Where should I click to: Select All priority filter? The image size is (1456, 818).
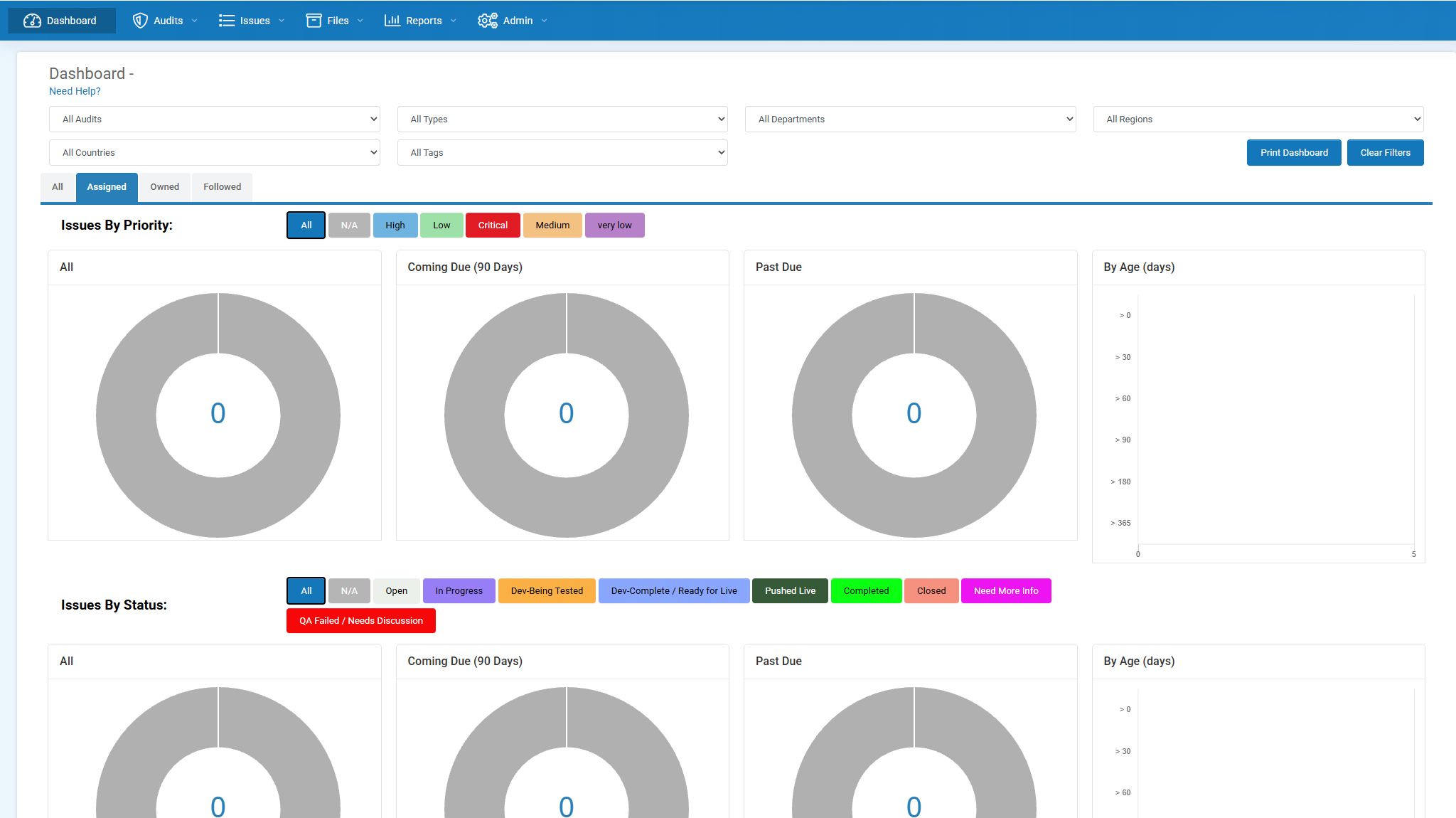(x=306, y=225)
